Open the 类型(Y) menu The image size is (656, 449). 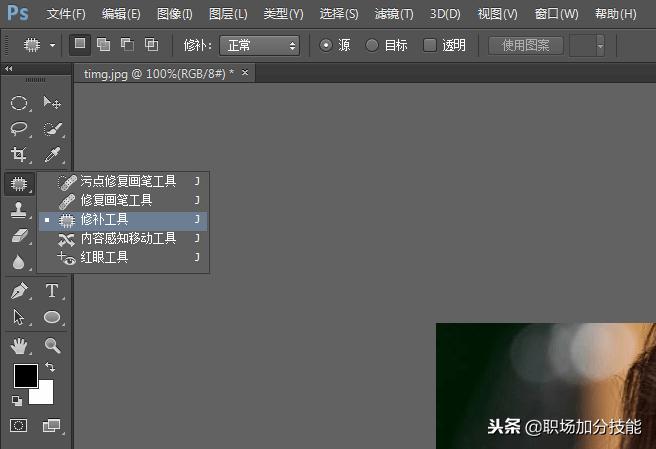pyautogui.click(x=283, y=14)
